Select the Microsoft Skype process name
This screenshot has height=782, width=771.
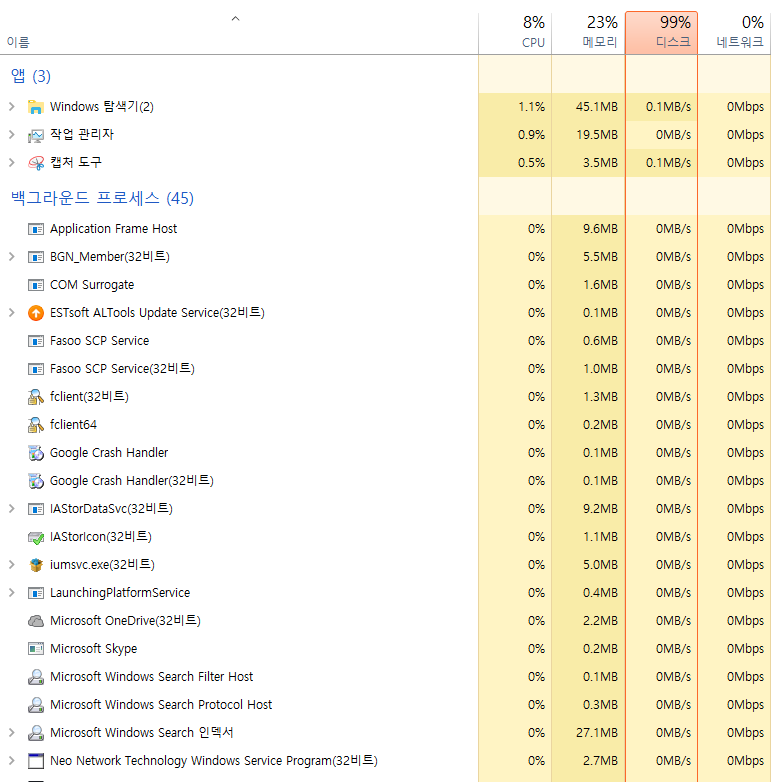(x=93, y=649)
